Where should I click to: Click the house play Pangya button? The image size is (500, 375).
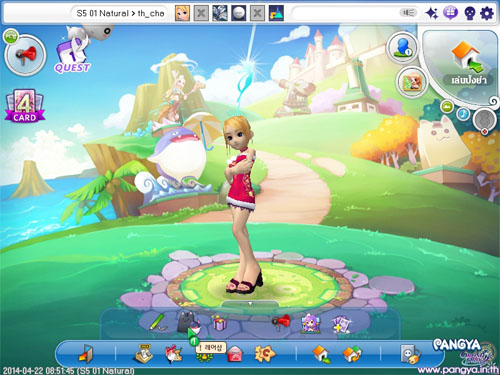tap(467, 63)
